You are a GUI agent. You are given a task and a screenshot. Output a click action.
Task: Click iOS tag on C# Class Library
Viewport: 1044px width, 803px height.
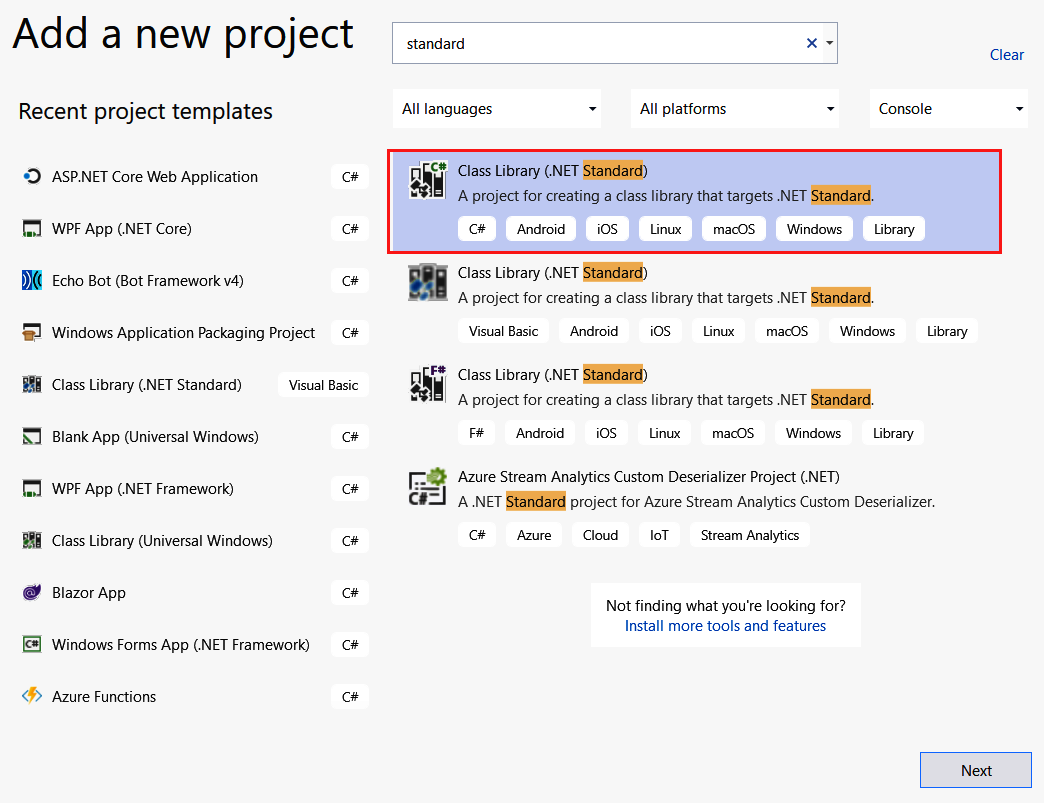click(607, 229)
